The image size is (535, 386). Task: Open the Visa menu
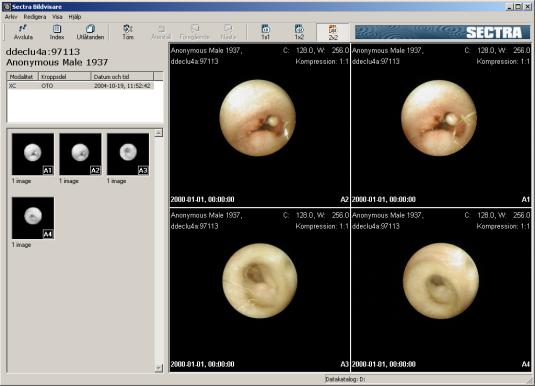pos(57,16)
